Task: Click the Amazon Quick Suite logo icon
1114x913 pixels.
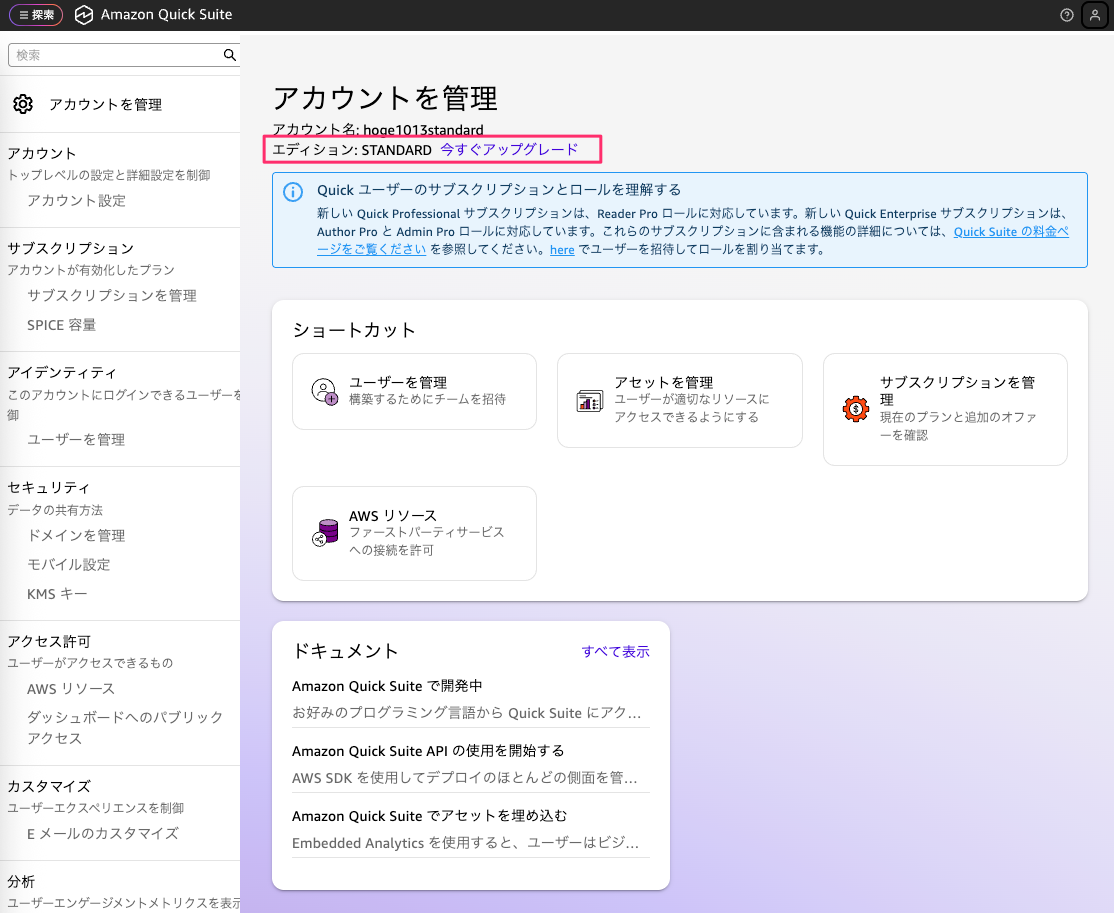Action: tap(84, 15)
